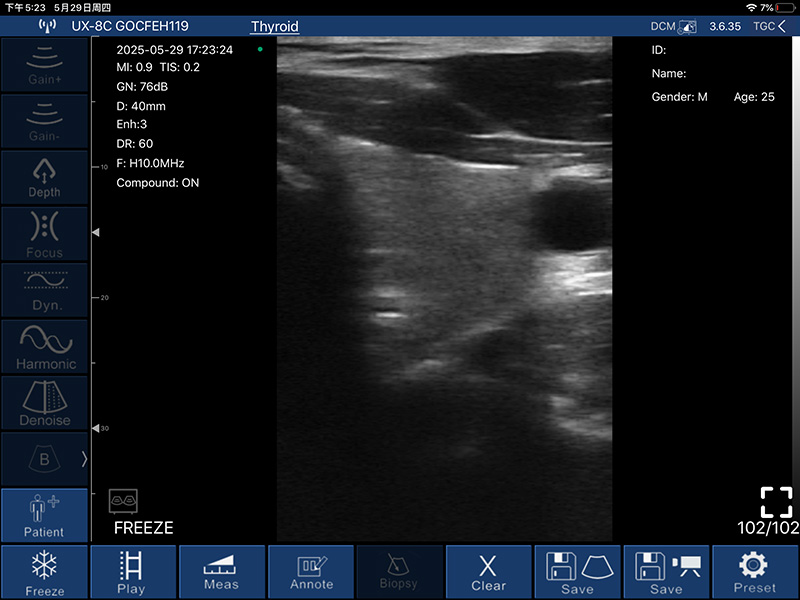This screenshot has height=600, width=800.
Task: Expand the TGC panel
Action: coord(769,26)
